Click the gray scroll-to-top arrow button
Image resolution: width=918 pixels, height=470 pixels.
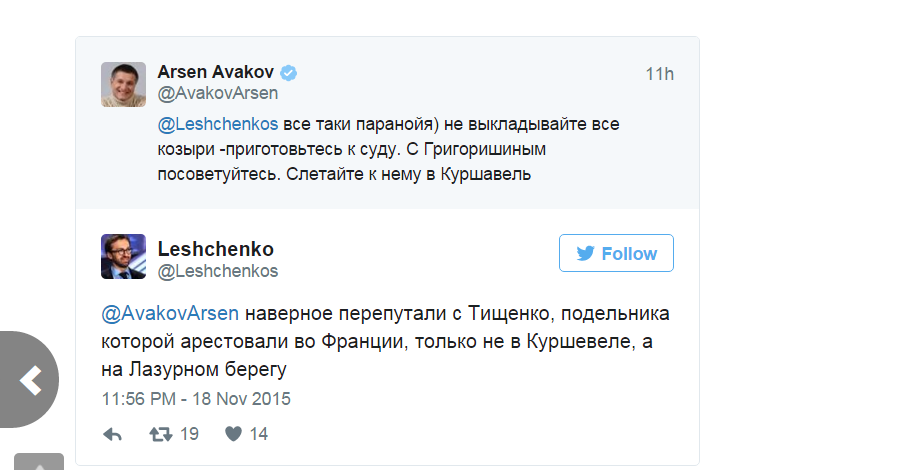[x=38, y=462]
